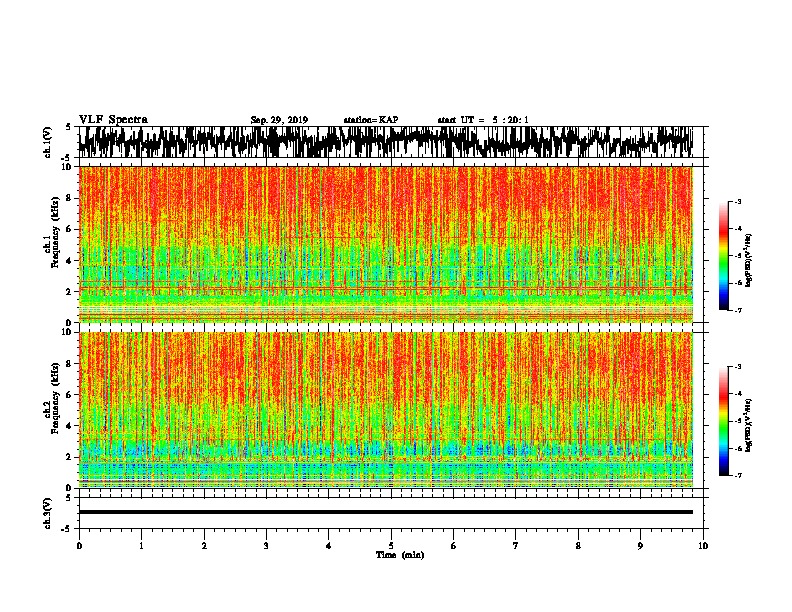Screen dimensions: 792x612
Task: Click the 'ch.3(V)' axis label
Action: (48, 513)
